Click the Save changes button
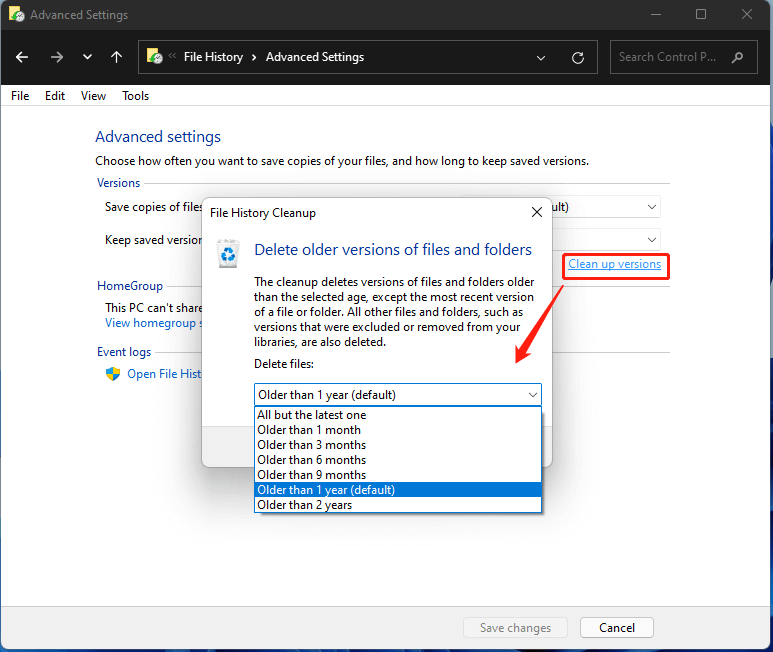 [x=515, y=627]
